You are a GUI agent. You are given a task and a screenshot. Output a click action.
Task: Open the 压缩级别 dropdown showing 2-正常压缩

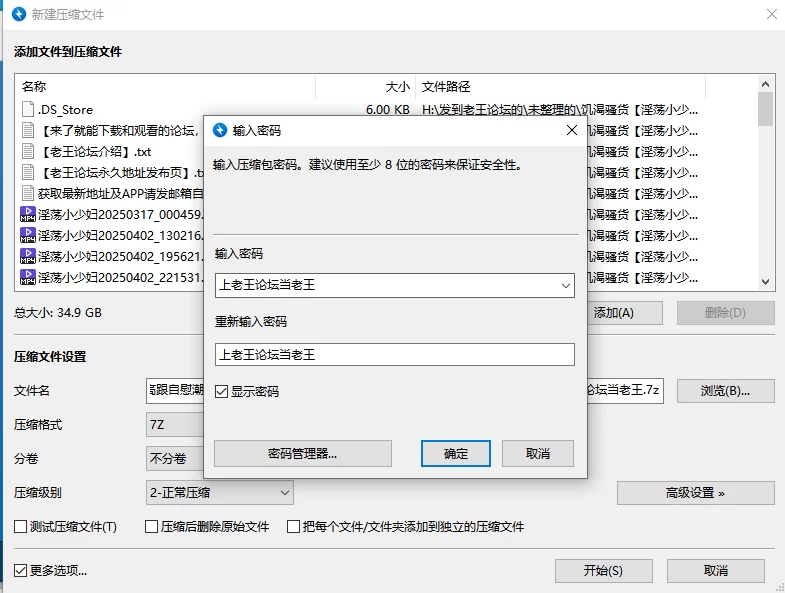(220, 493)
